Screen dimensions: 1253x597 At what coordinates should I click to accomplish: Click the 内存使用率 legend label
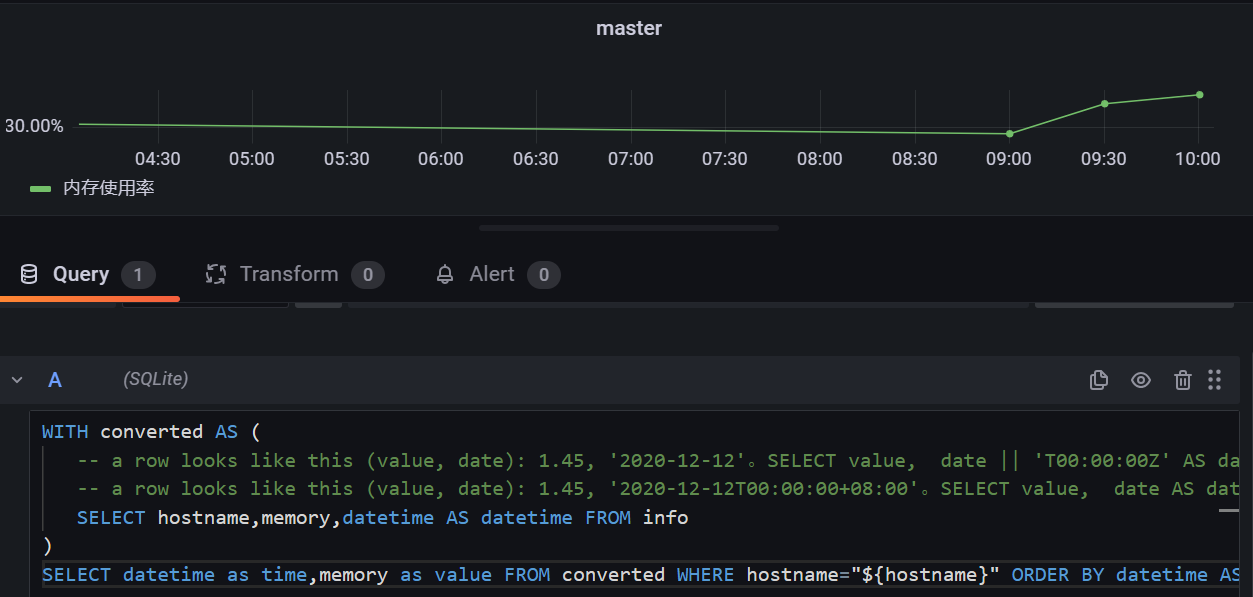tap(108, 188)
